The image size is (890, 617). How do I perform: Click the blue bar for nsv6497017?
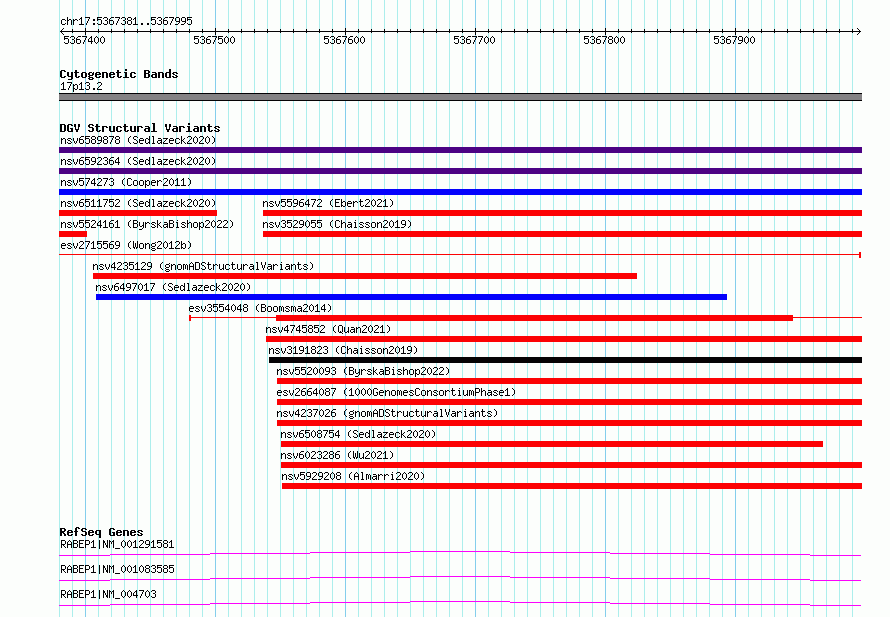[x=412, y=297]
